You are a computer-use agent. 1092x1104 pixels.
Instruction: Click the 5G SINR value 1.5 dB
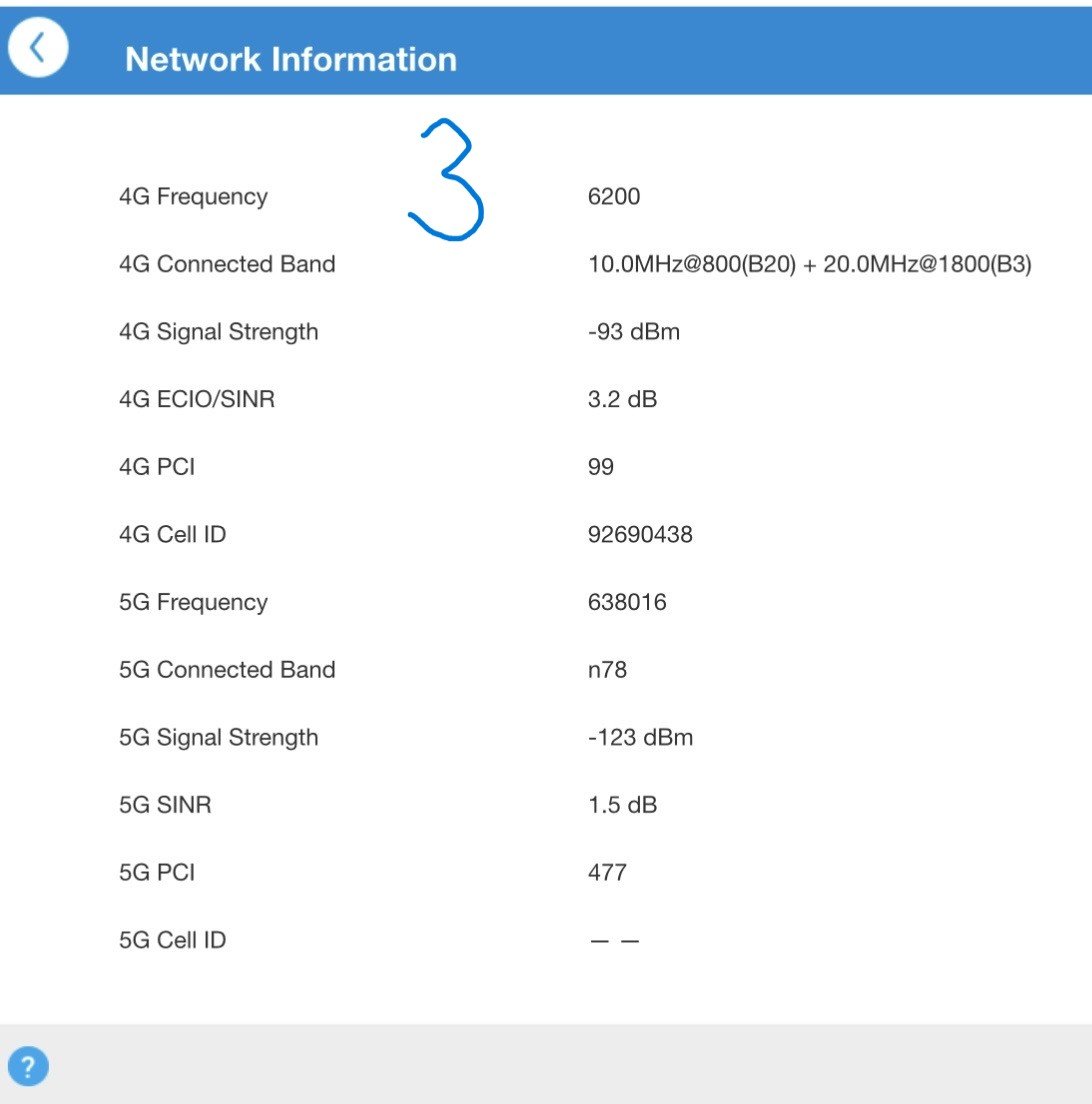622,805
